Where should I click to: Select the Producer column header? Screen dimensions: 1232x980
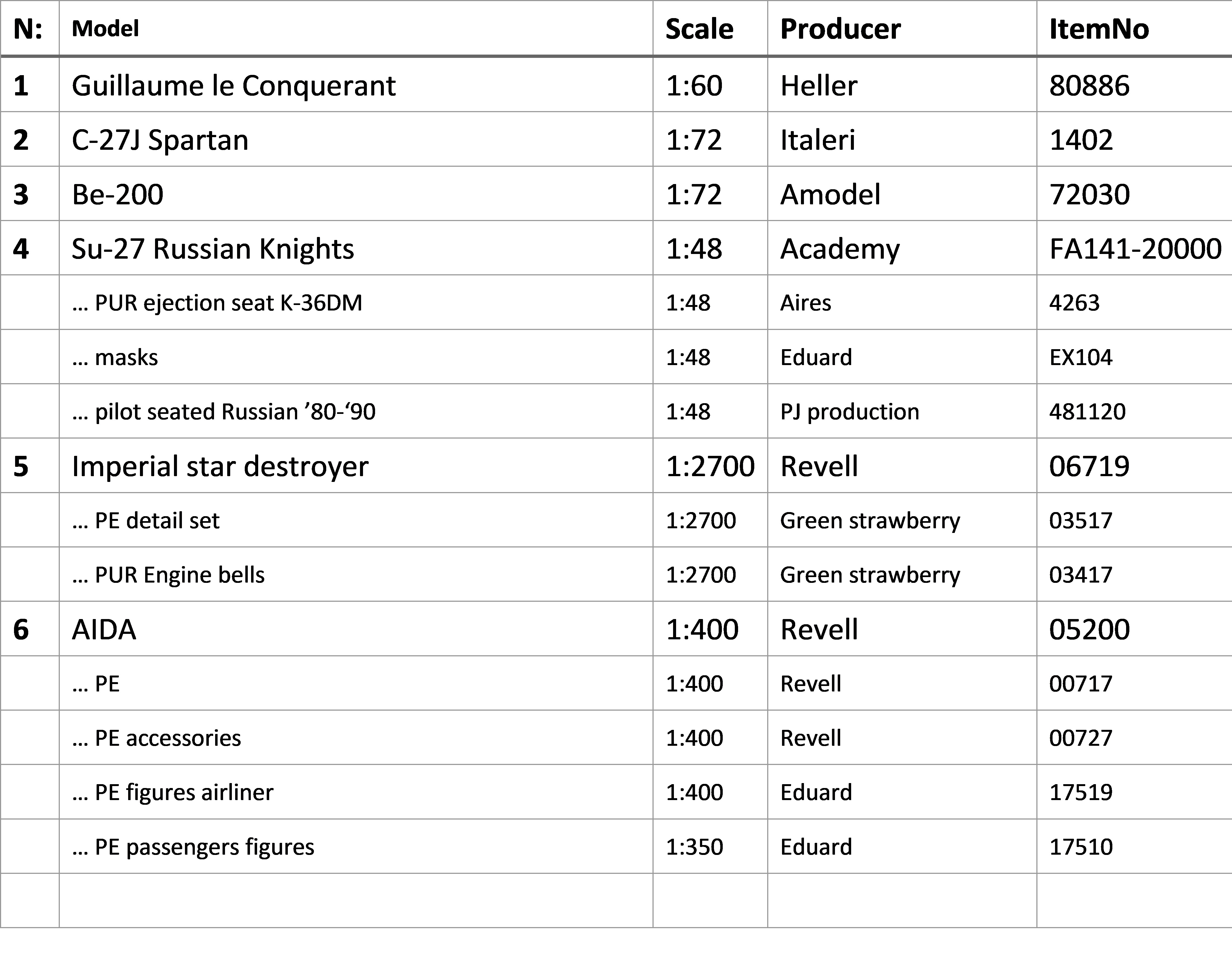click(902, 29)
